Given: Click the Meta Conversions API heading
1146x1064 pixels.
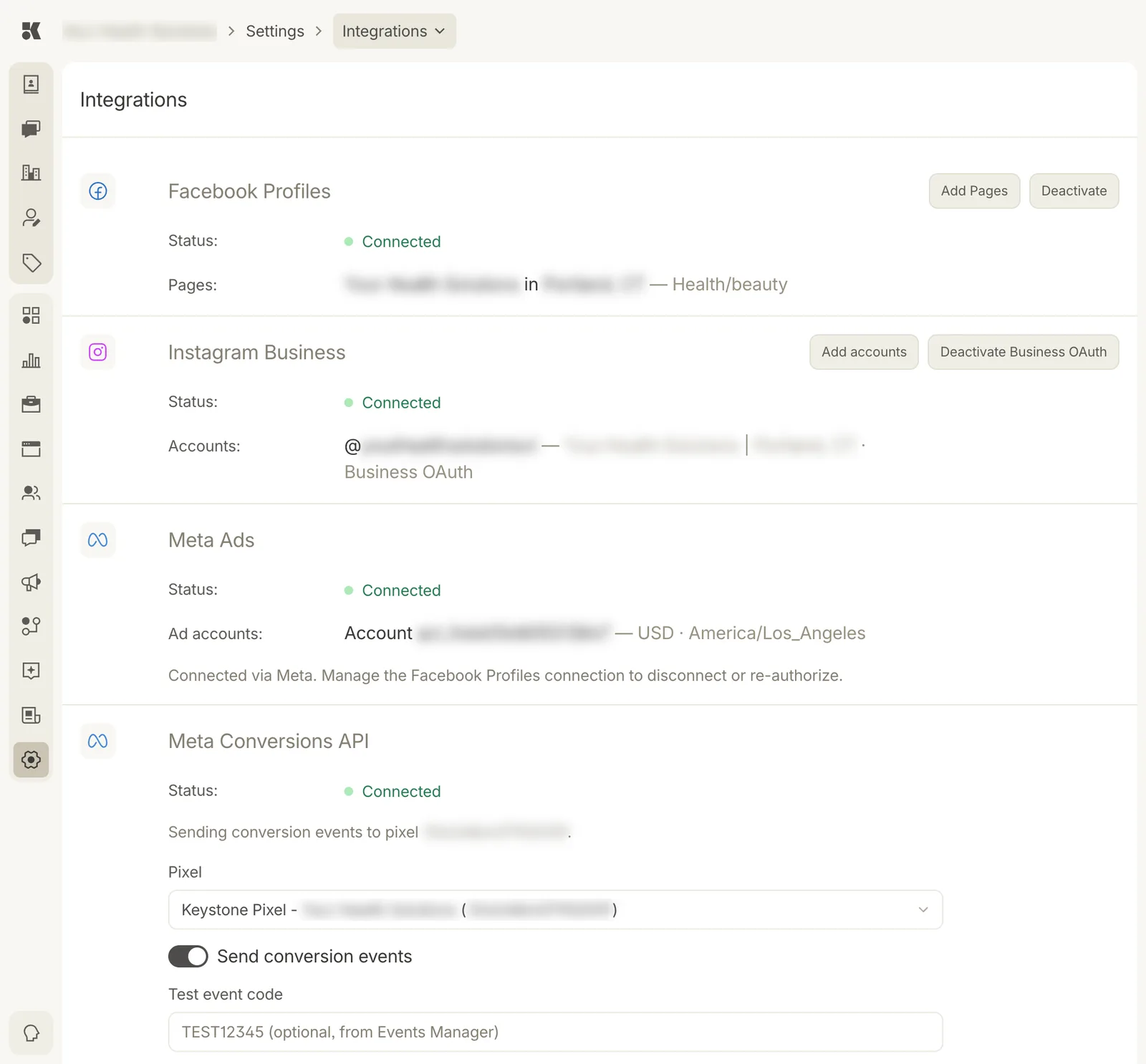Looking at the screenshot, I should (x=269, y=741).
